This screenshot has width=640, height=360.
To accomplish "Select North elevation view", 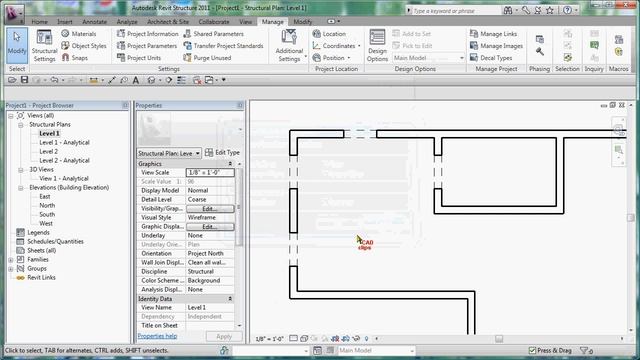I will point(47,205).
